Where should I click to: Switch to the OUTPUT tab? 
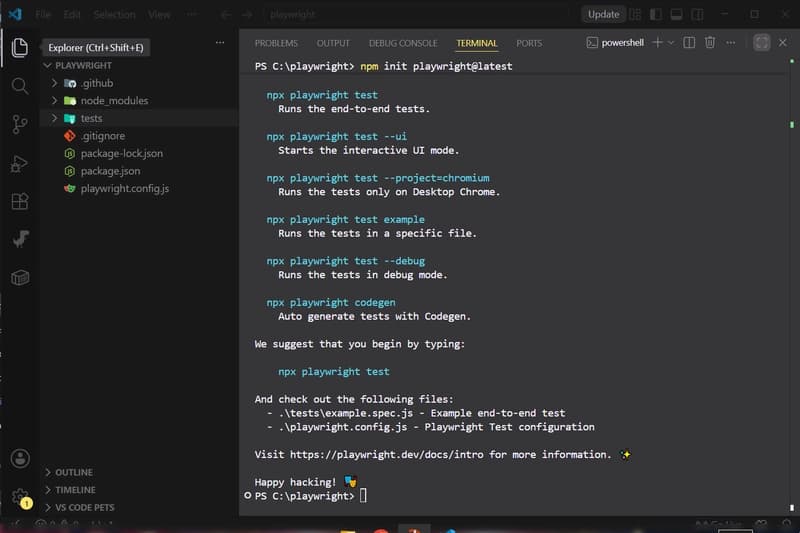333,43
